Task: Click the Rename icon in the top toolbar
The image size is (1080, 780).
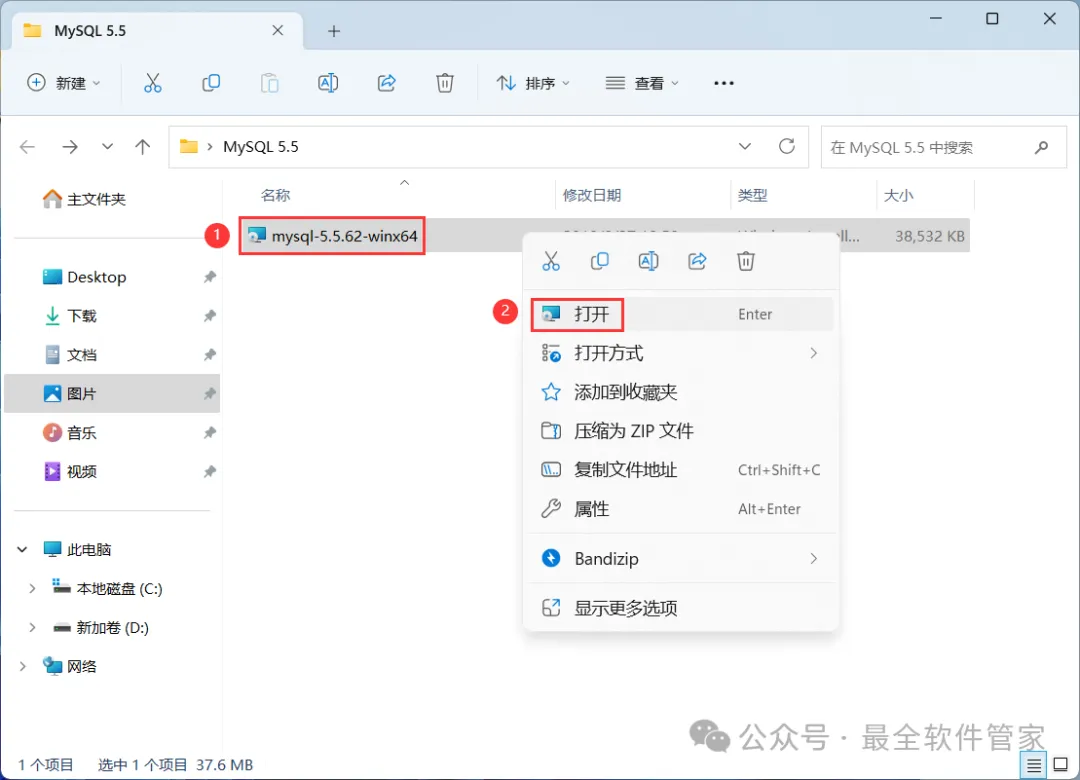Action: [328, 83]
